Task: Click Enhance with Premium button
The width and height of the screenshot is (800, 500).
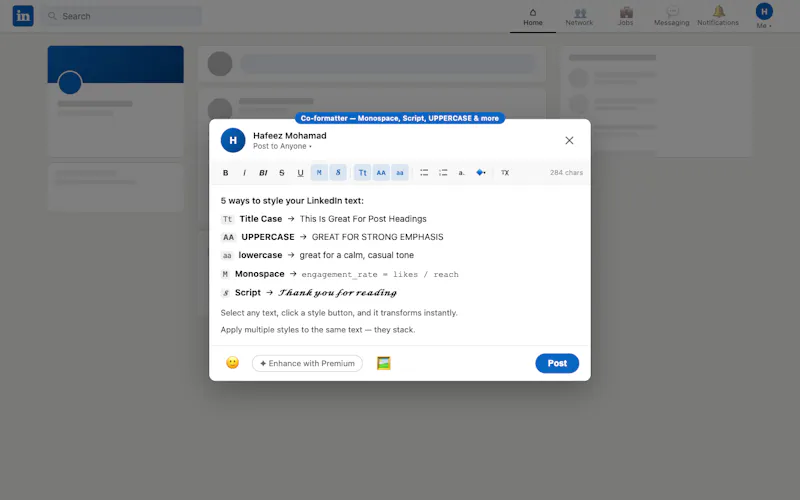Action: coord(307,363)
